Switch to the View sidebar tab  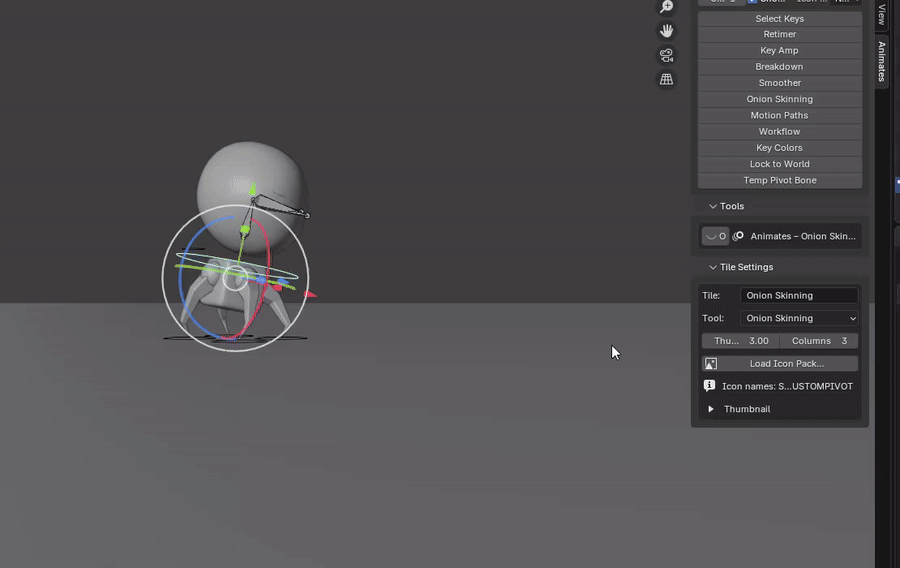[882, 14]
